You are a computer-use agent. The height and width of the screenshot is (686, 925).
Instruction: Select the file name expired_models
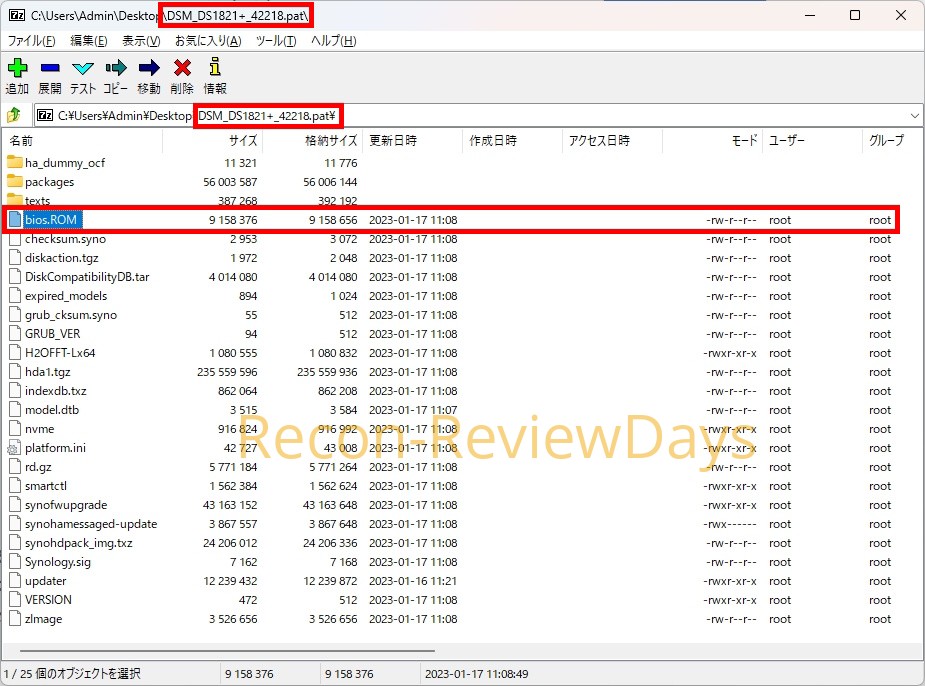pos(66,296)
